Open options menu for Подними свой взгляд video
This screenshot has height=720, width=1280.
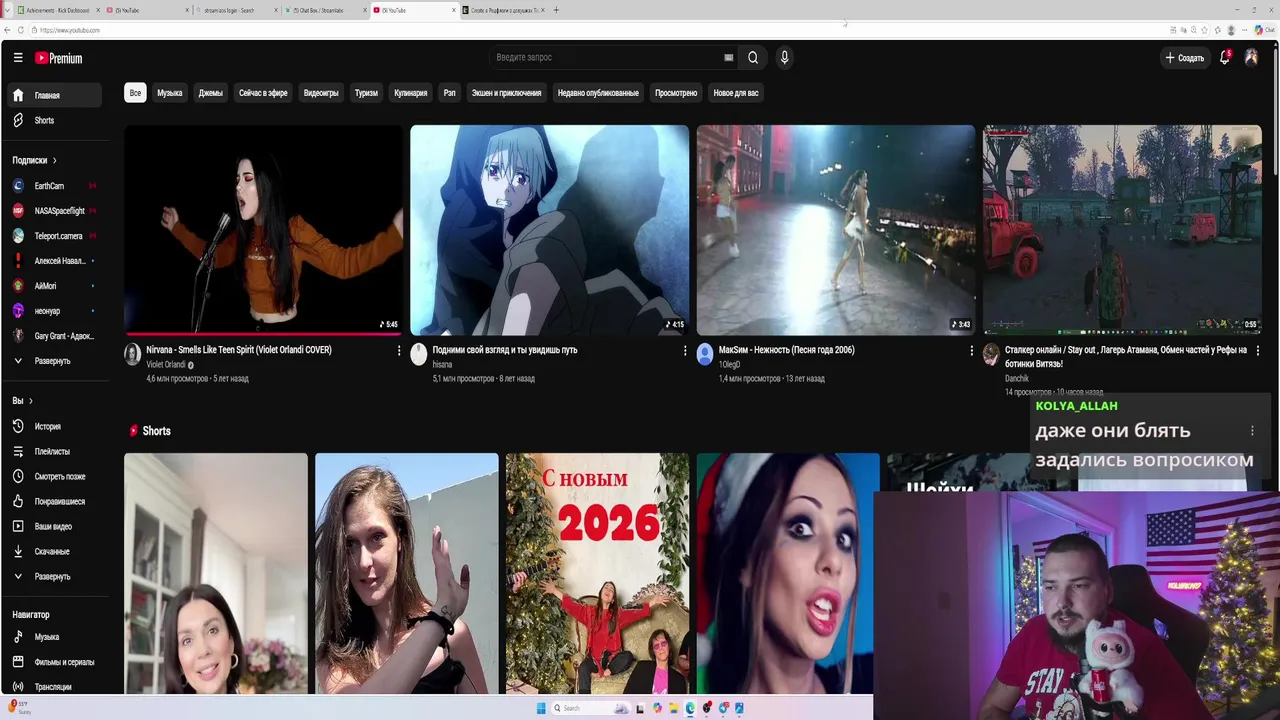point(685,351)
